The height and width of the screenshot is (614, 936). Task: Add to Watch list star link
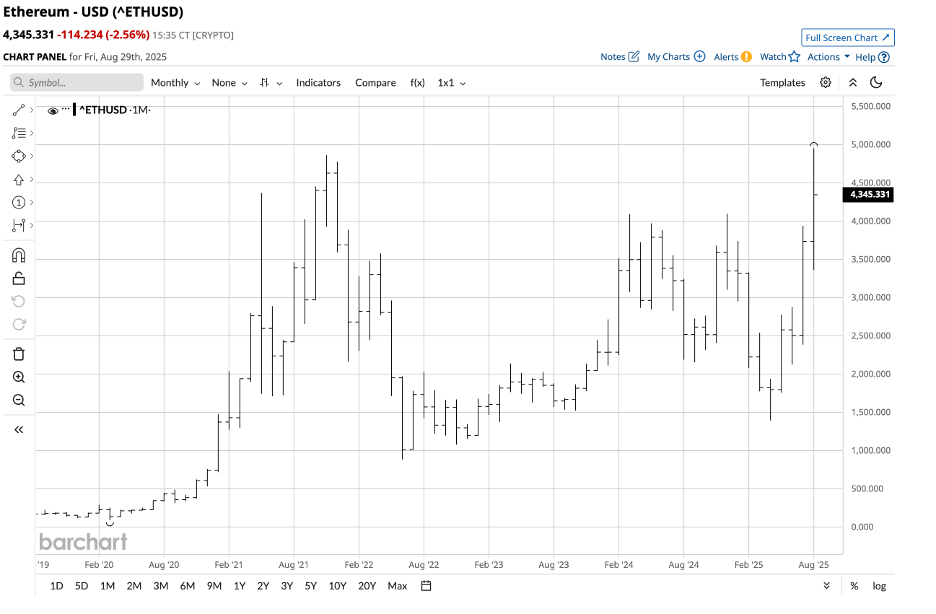(780, 57)
